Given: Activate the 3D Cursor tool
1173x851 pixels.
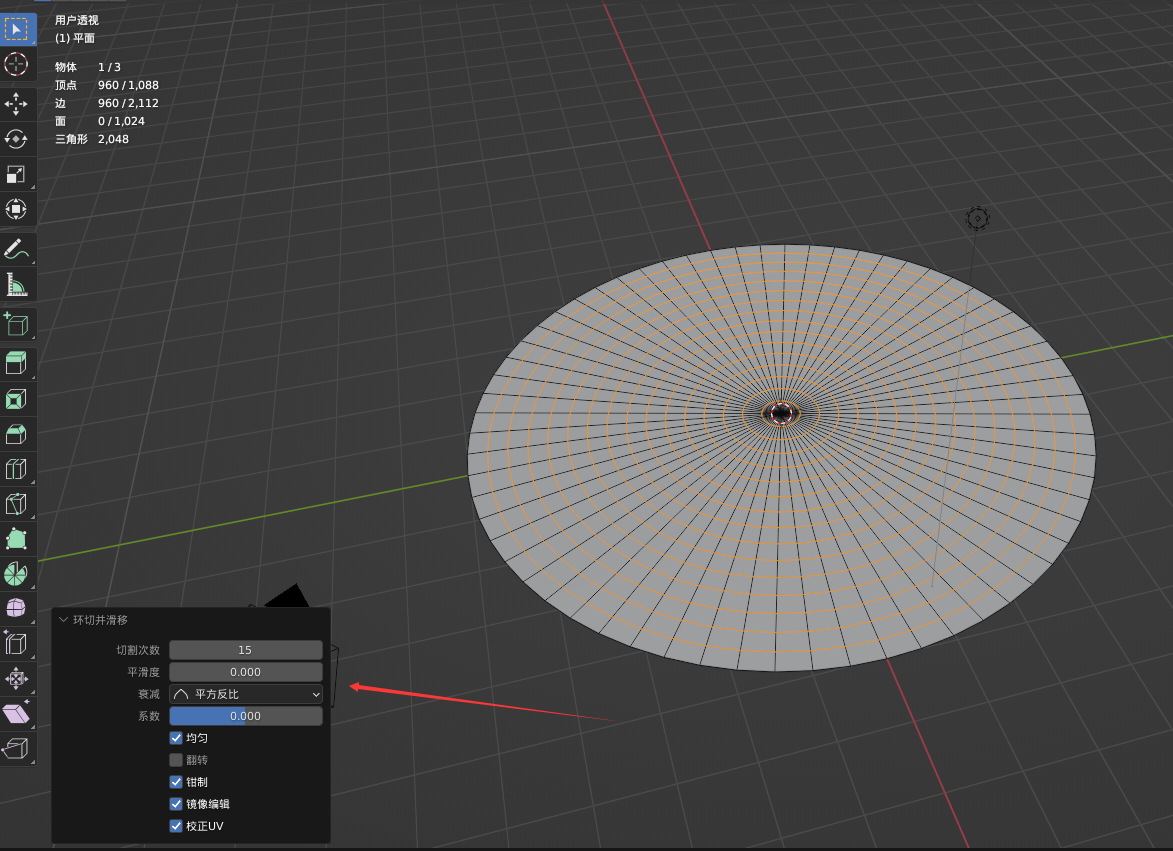Looking at the screenshot, I should tap(16, 64).
